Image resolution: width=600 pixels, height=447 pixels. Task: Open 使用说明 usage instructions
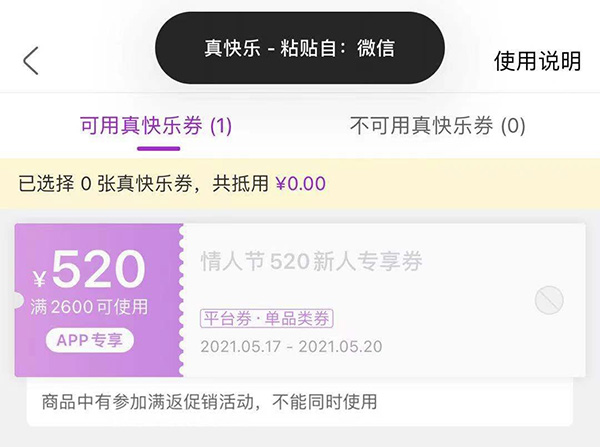[537, 61]
